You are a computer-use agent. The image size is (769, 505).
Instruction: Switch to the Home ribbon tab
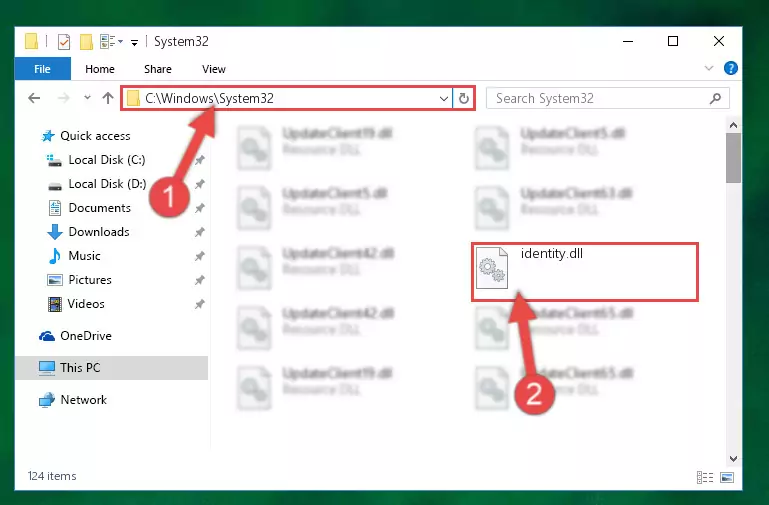[x=100, y=69]
